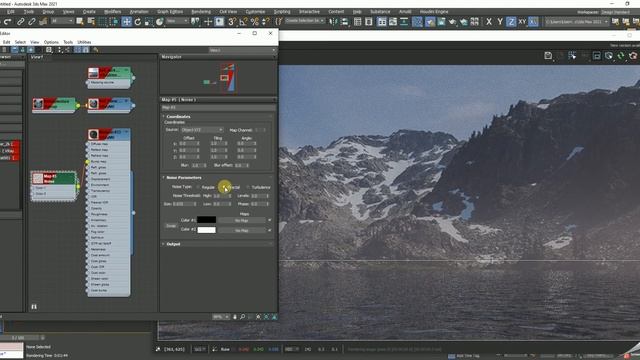
Task: Restrict to Y axis button
Action: coord(500,22)
